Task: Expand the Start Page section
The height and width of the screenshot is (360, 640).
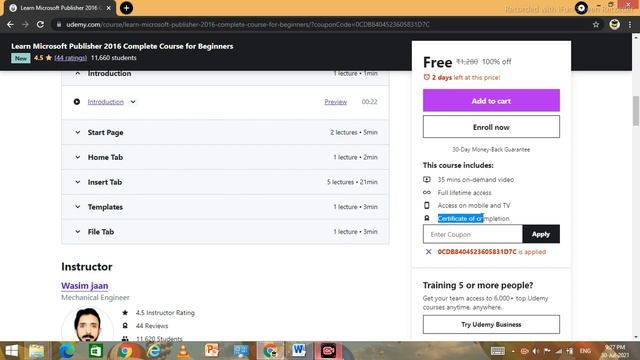Action: (78, 132)
